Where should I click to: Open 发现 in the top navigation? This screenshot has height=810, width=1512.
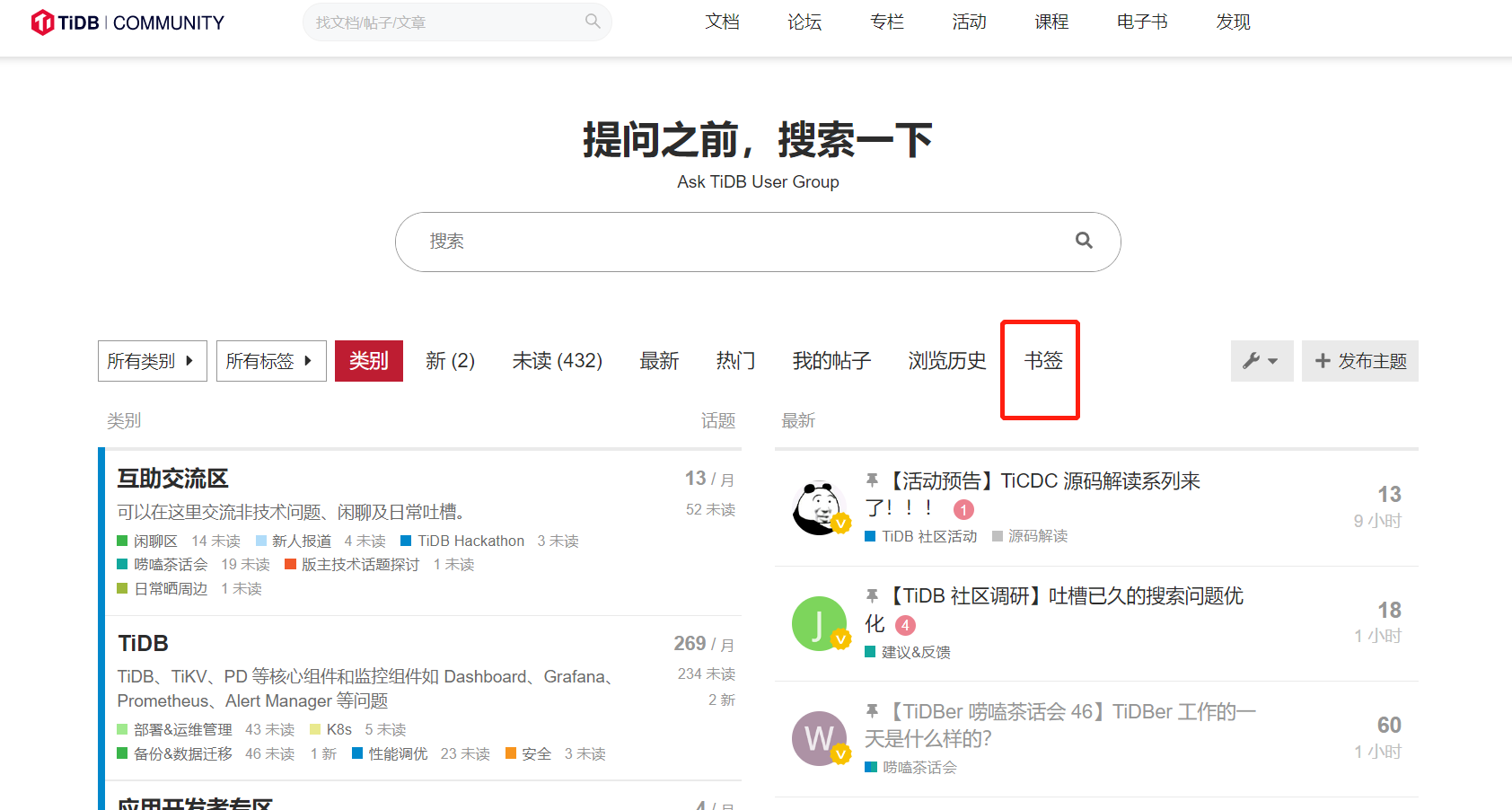point(1234,22)
